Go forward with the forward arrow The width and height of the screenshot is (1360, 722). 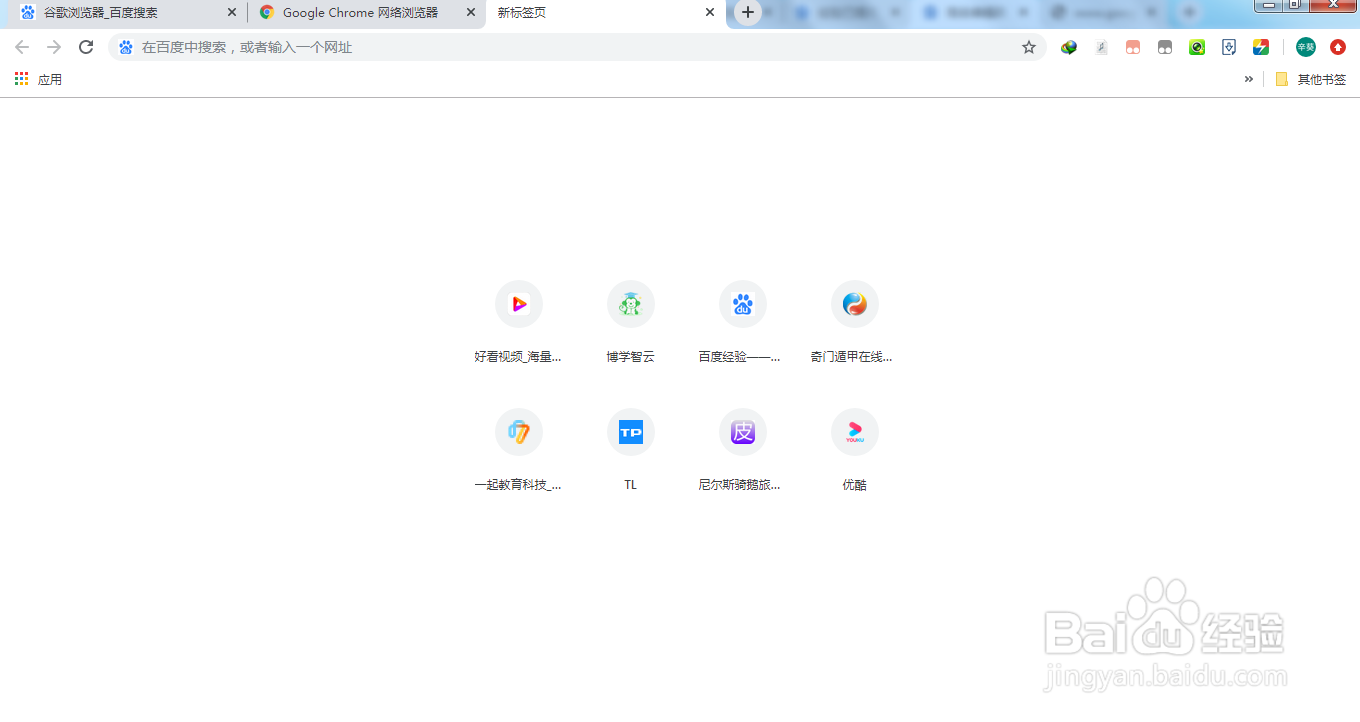pyautogui.click(x=54, y=47)
